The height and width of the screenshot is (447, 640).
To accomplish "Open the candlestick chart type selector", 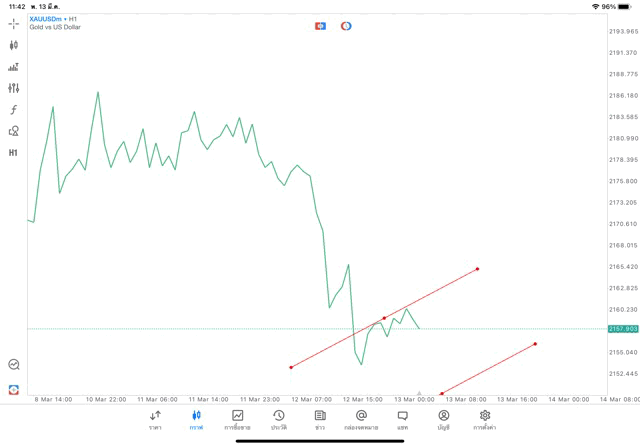I will pyautogui.click(x=13, y=45).
